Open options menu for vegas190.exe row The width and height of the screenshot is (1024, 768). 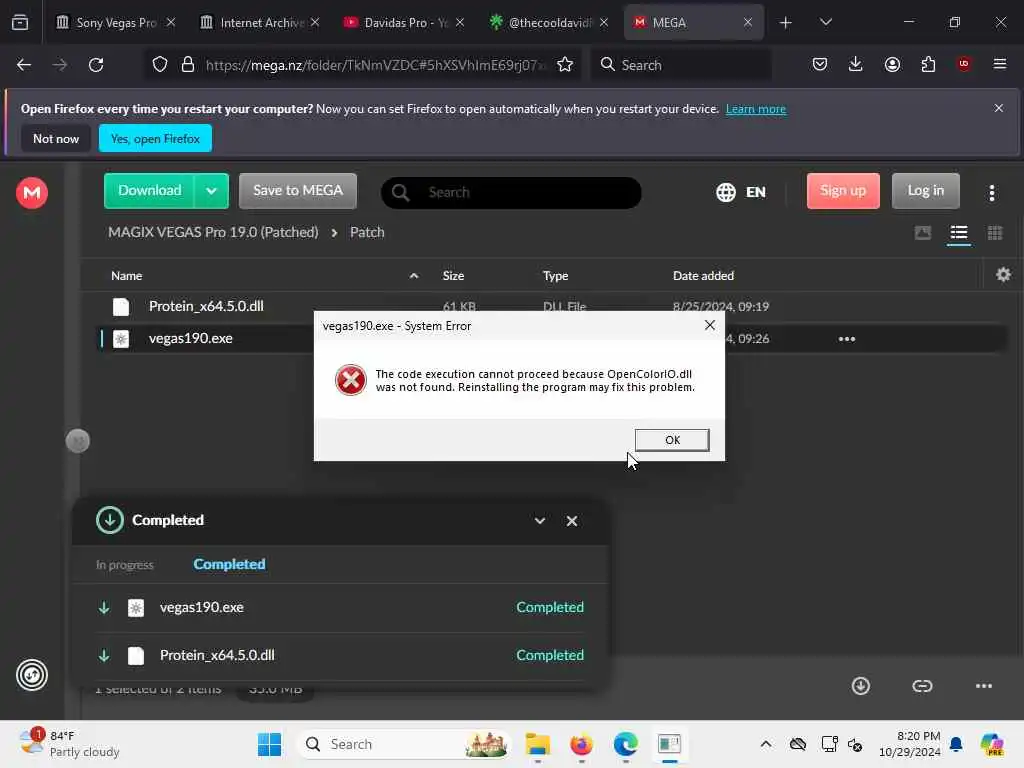tap(846, 339)
